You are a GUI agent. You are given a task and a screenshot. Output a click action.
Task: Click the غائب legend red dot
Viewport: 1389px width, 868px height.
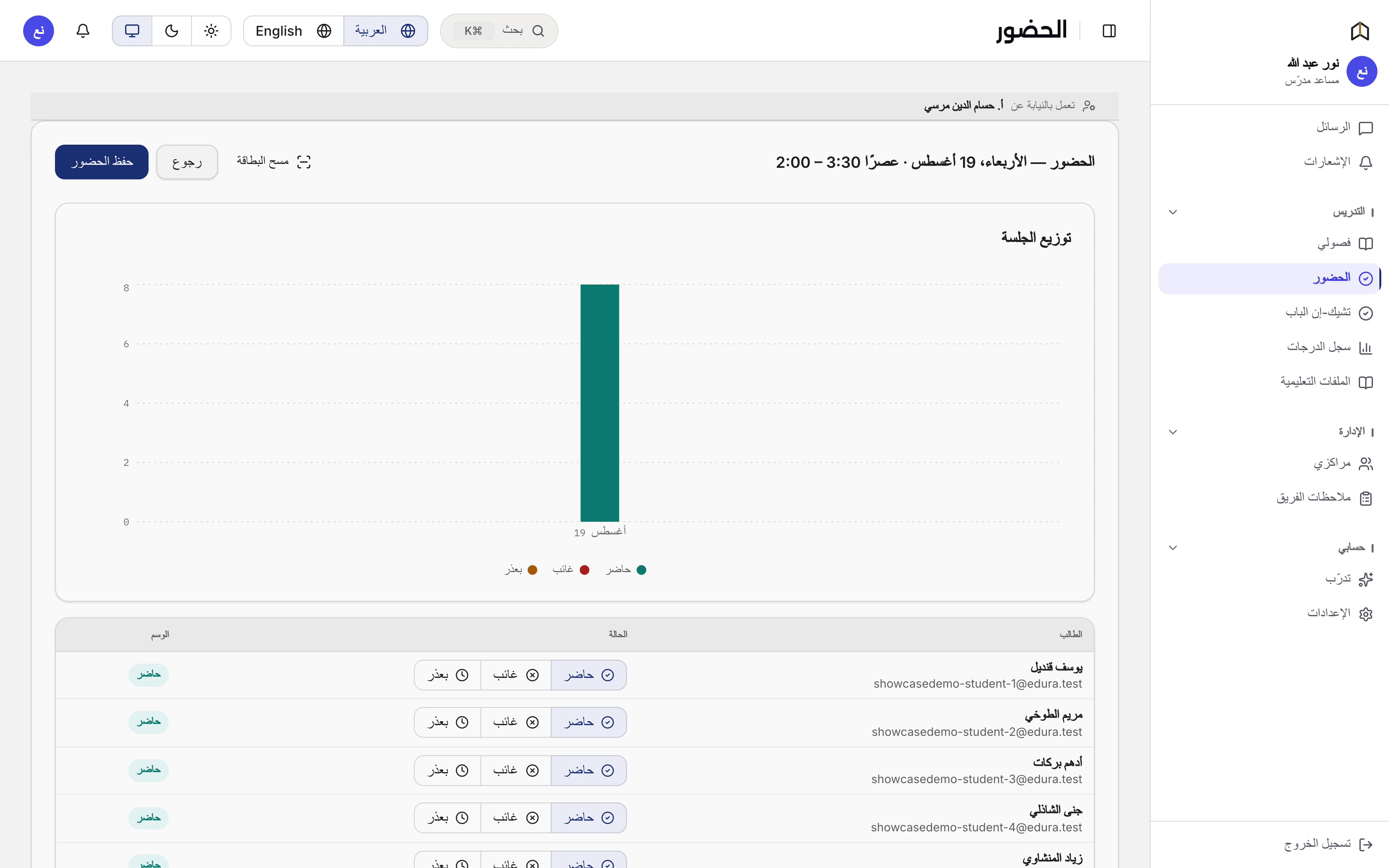tap(584, 569)
